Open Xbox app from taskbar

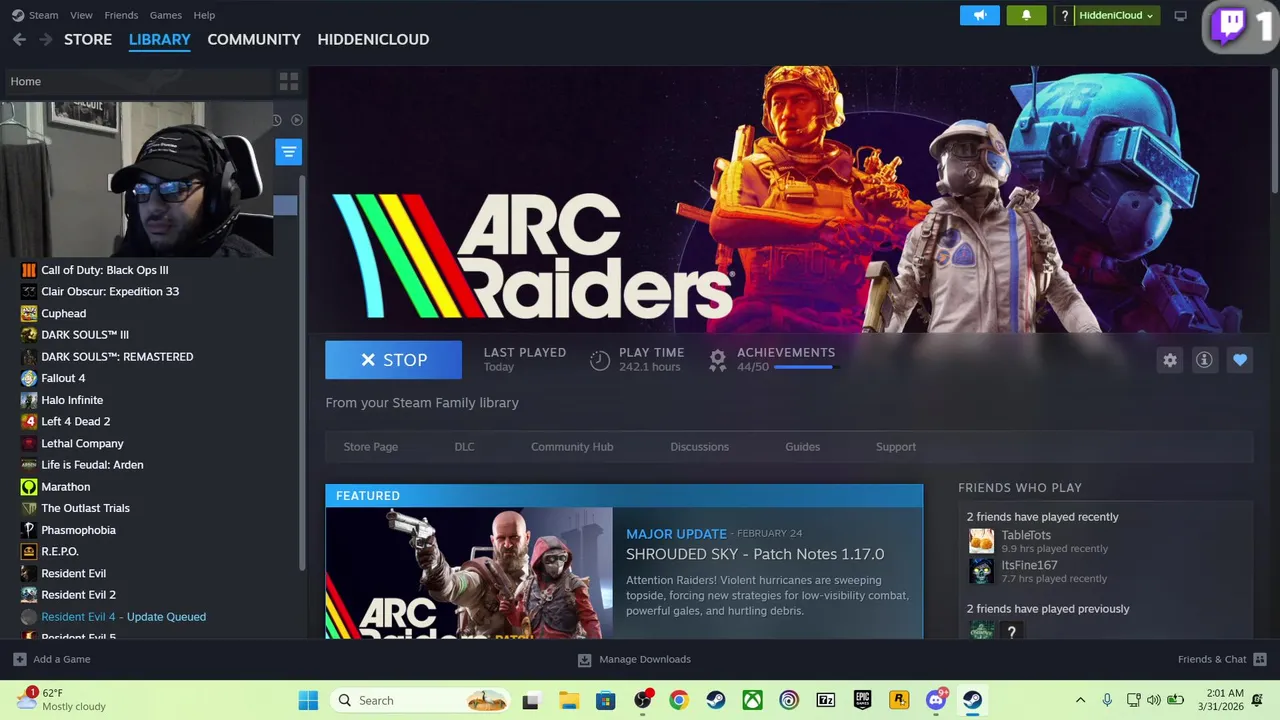(752, 700)
